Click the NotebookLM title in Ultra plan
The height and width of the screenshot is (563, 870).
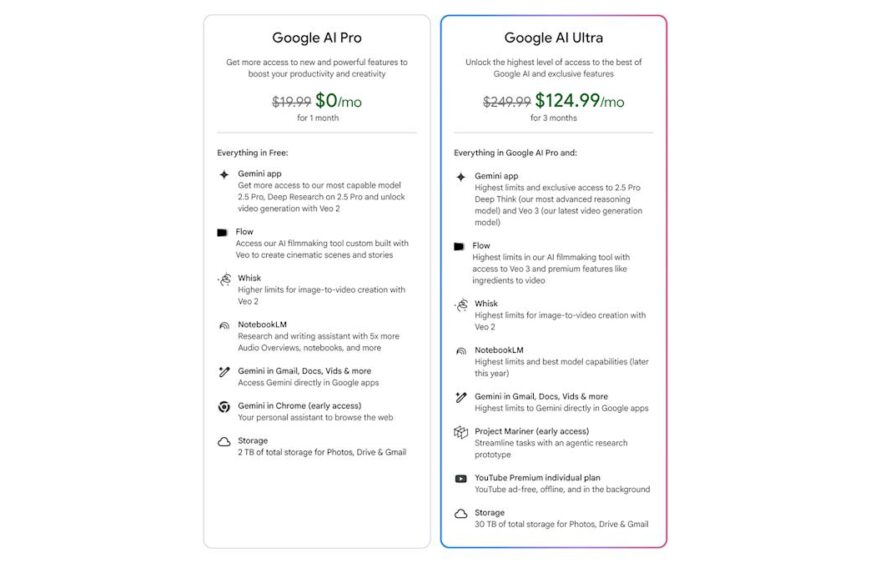tap(499, 350)
